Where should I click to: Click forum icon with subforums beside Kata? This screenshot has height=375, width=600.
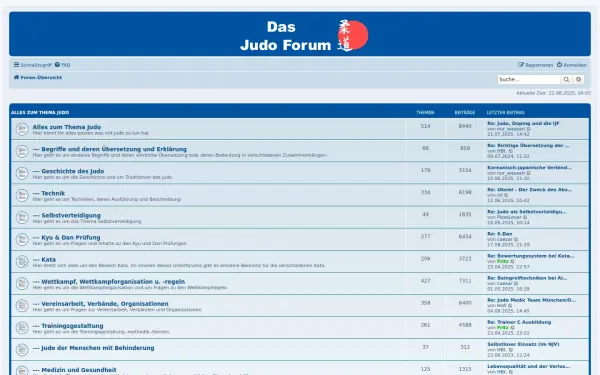click(22, 262)
